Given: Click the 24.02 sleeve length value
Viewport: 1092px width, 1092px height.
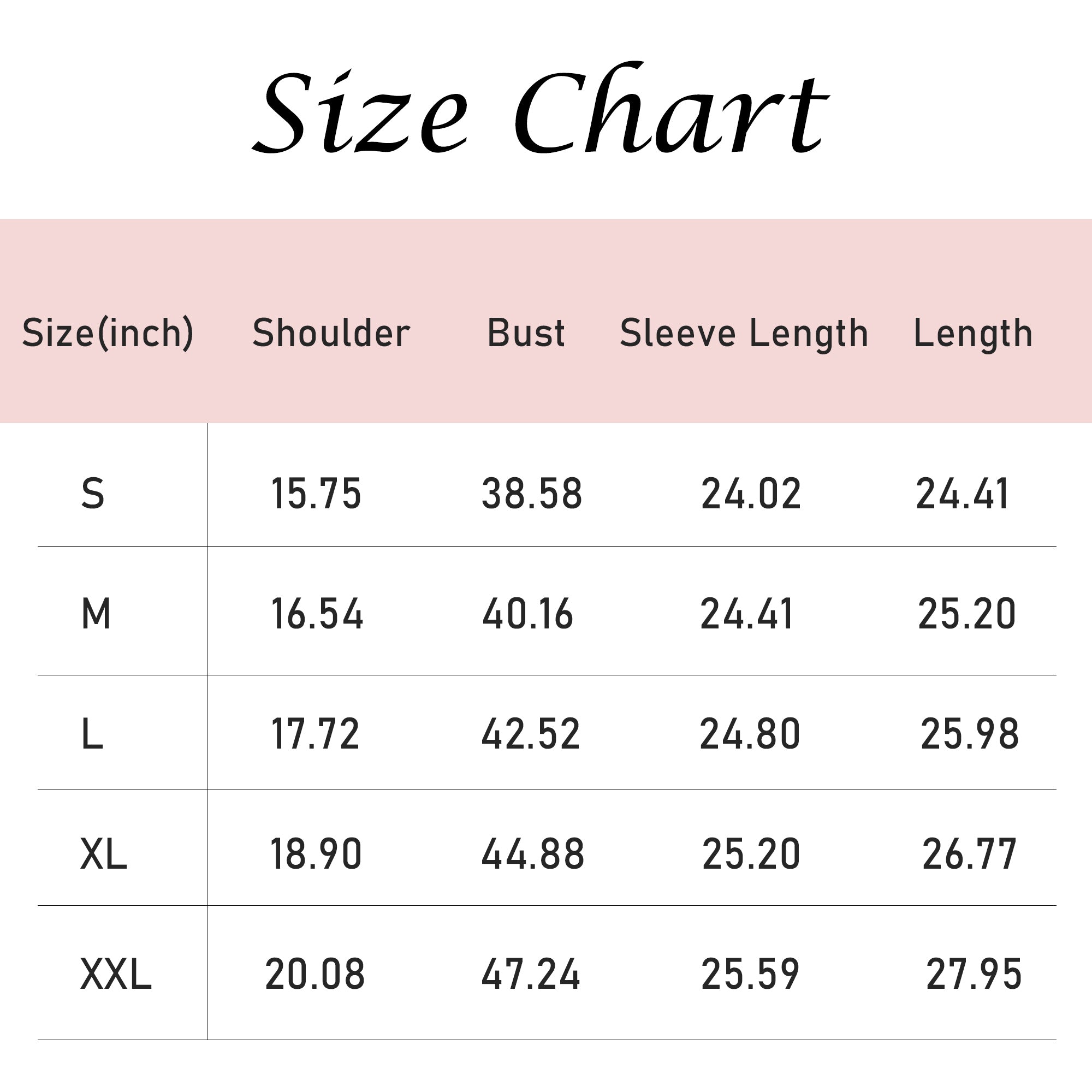Looking at the screenshot, I should (x=751, y=494).
